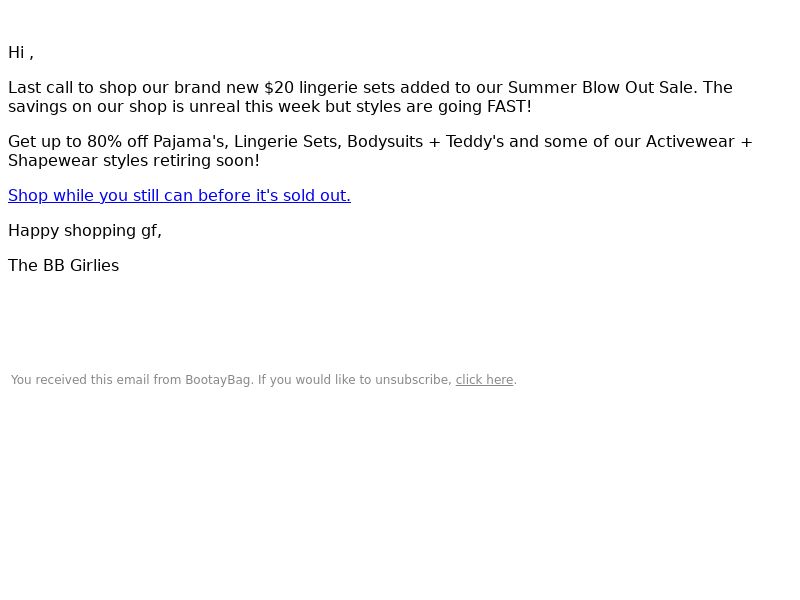Click the 'click here' unsubscribe link
The image size is (800, 600).
coord(484,380)
